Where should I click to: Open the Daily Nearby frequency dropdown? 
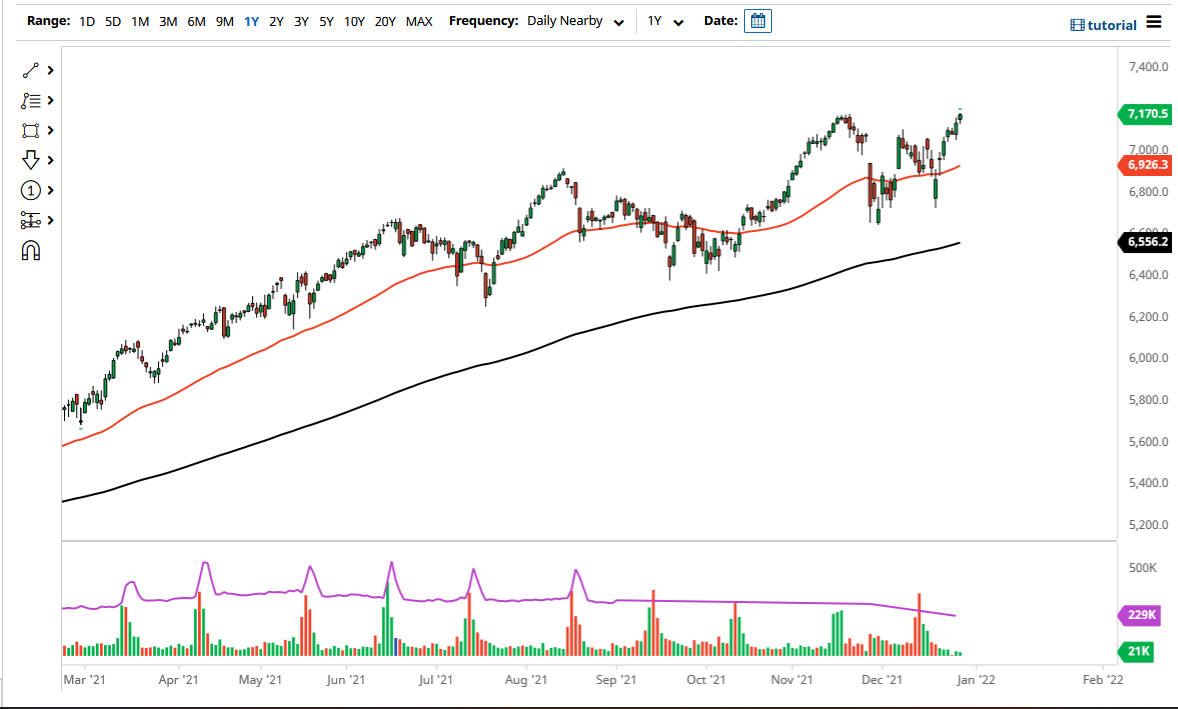pyautogui.click(x=575, y=20)
